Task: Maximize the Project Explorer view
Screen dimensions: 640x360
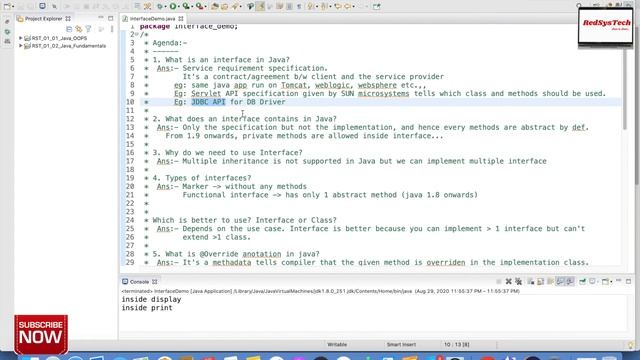Action: [111, 18]
